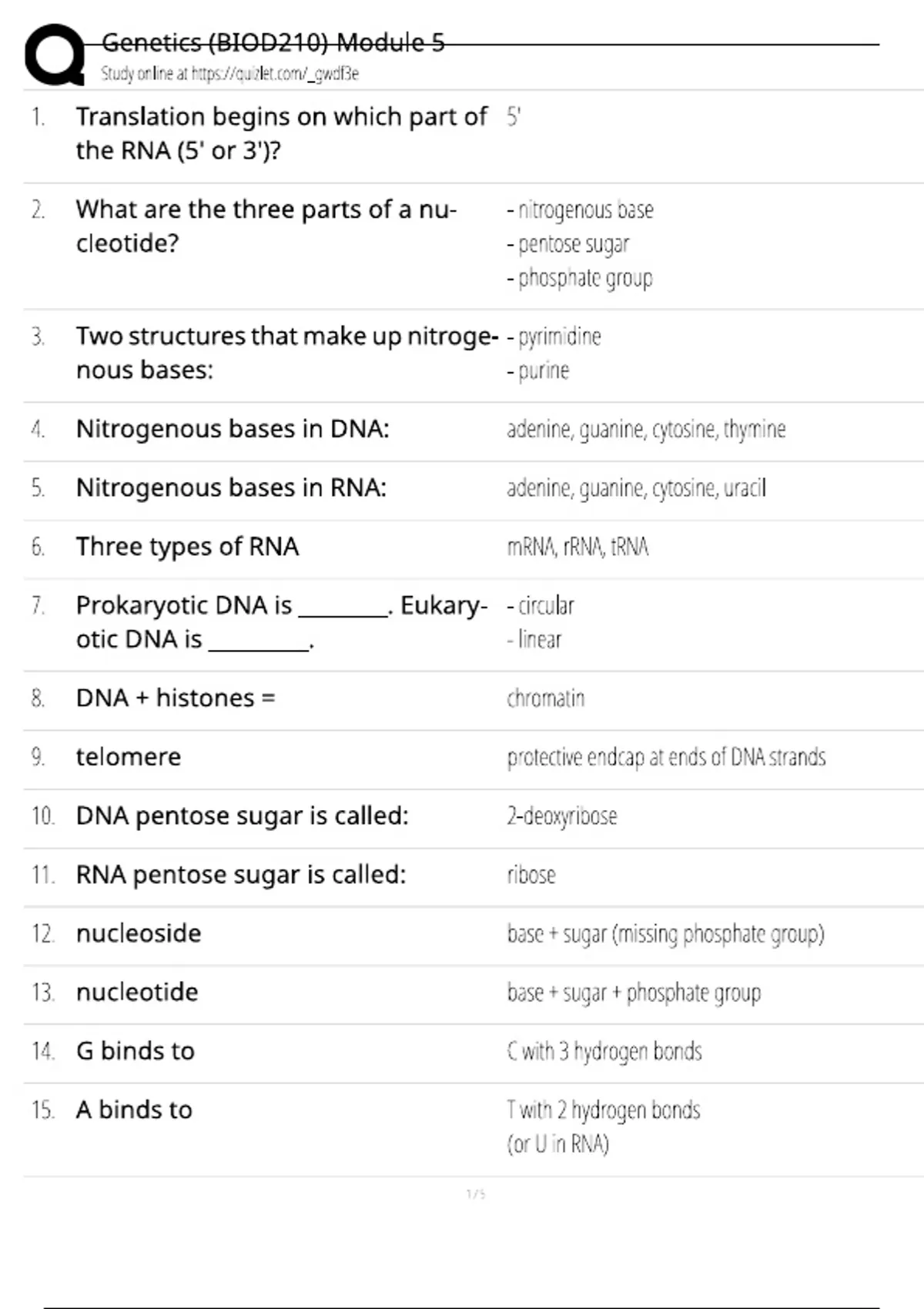The width and height of the screenshot is (924, 1309).
Task: Select the 'Three types of RNA' term
Action: click(187, 547)
